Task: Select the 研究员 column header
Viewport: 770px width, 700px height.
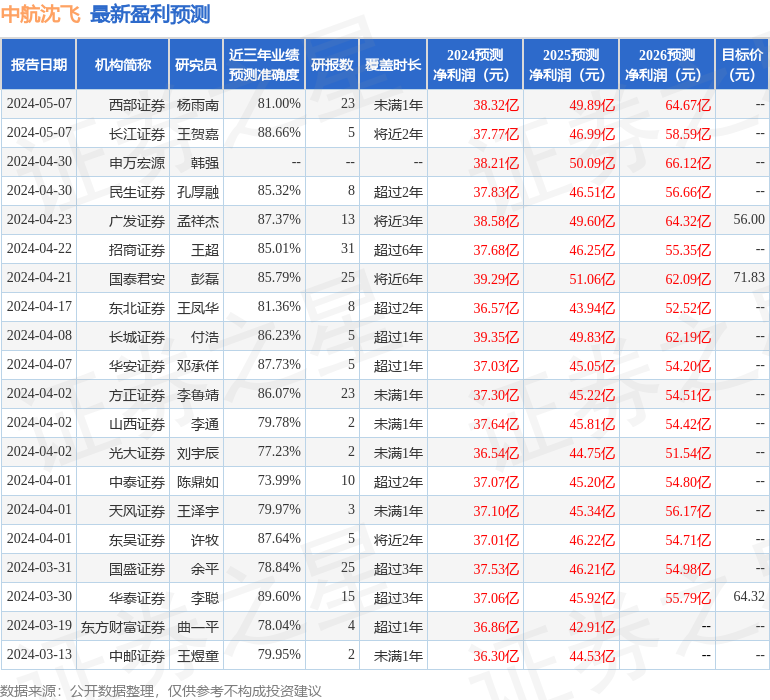Action: [196, 65]
